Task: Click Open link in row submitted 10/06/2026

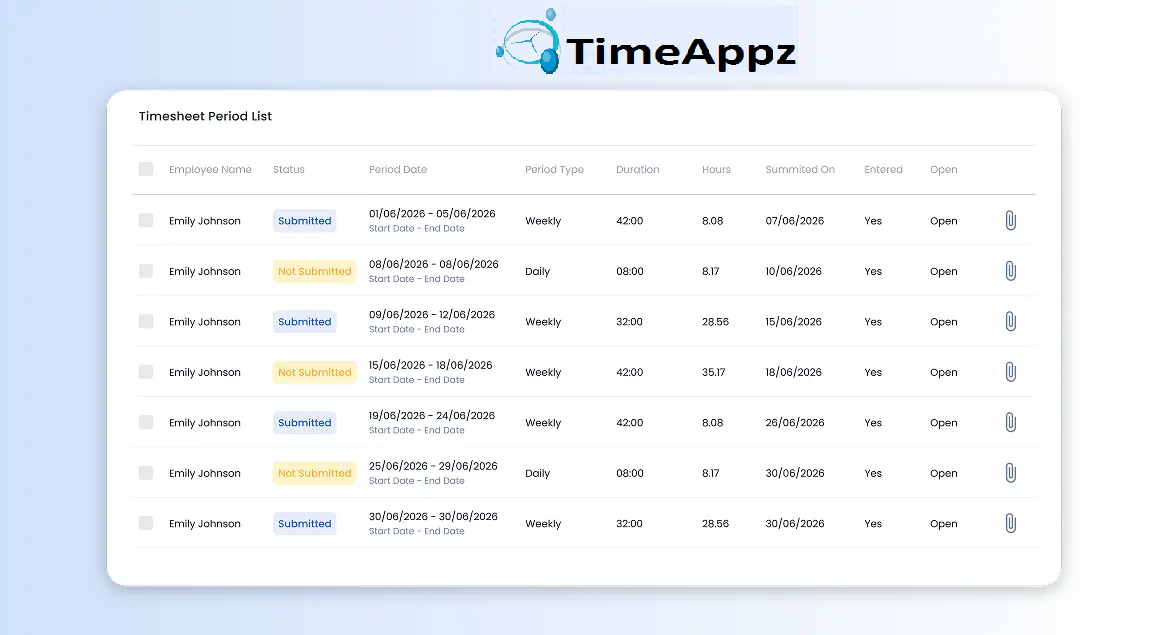Action: tap(944, 271)
